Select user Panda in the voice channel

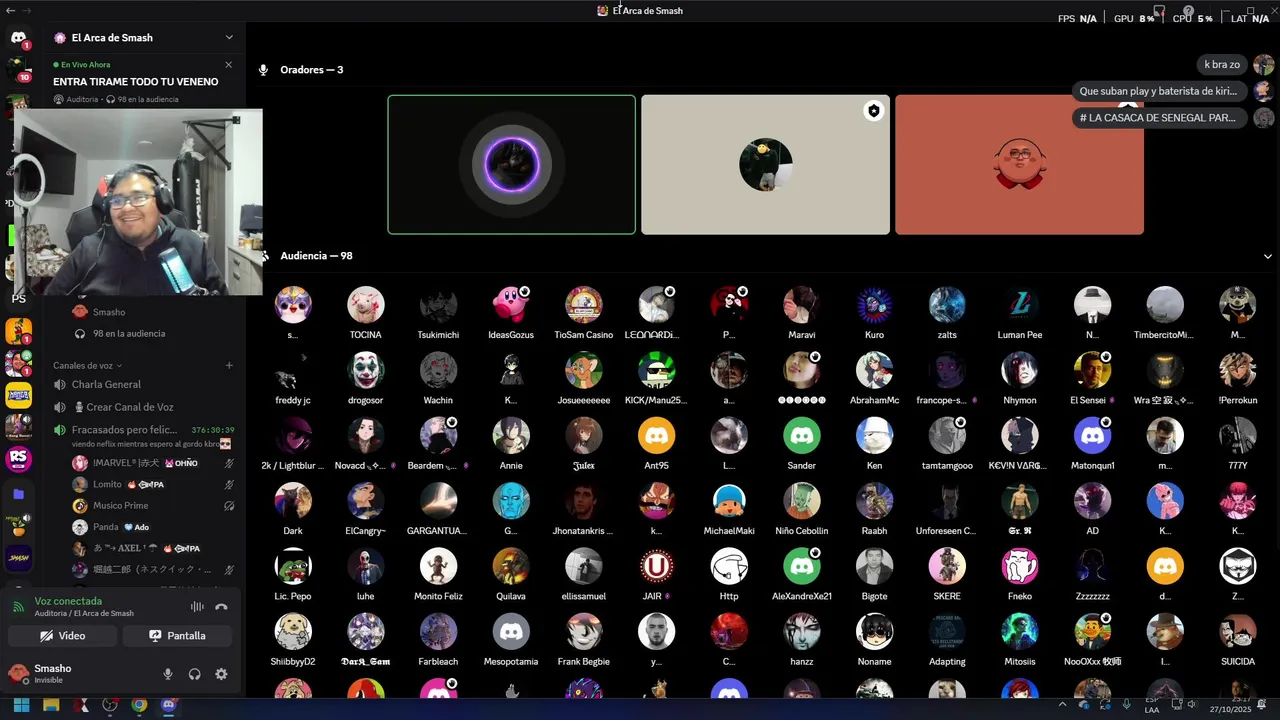point(152,527)
